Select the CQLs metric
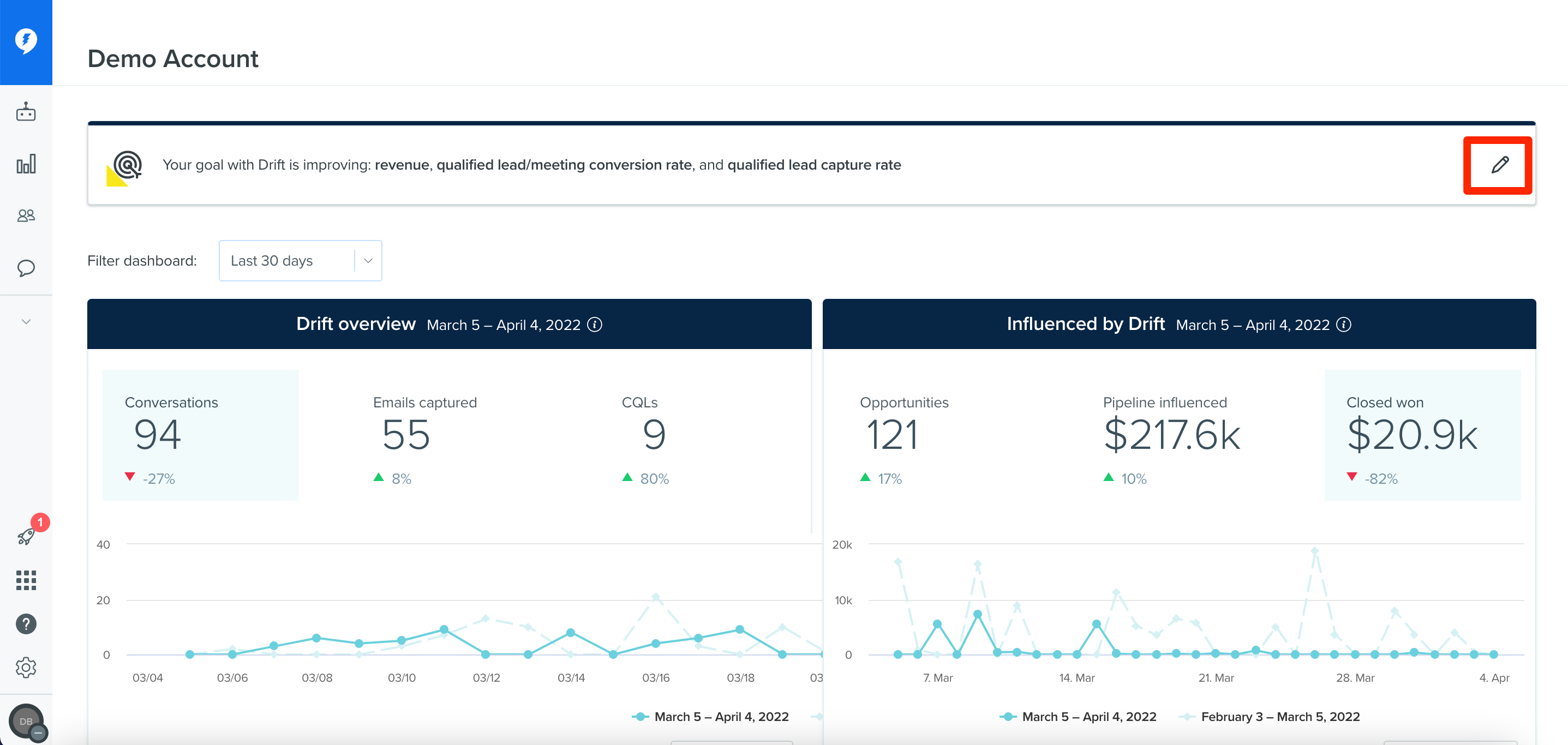This screenshot has height=745, width=1568. pos(645,435)
